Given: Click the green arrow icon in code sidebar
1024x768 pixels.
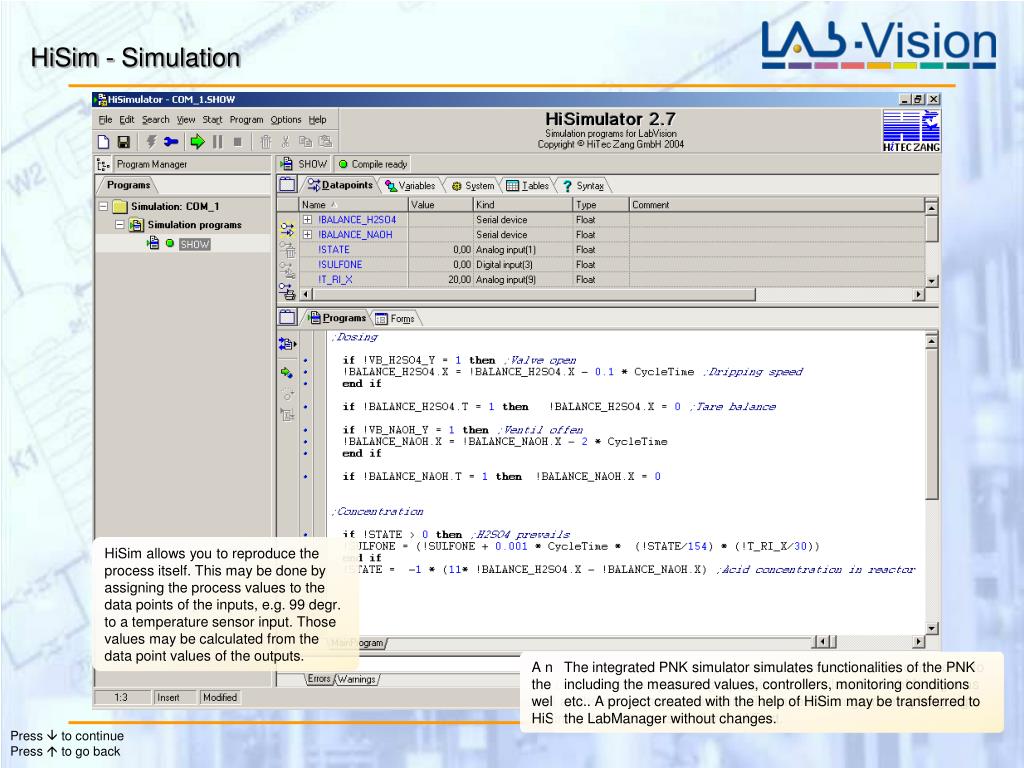Looking at the screenshot, I should [287, 373].
